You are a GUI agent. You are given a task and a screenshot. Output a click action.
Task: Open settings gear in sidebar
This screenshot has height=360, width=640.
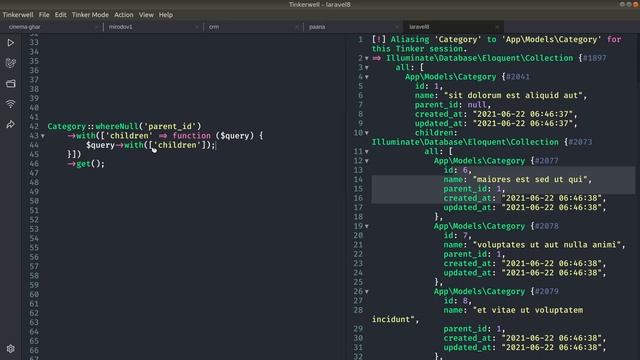tap(11, 349)
